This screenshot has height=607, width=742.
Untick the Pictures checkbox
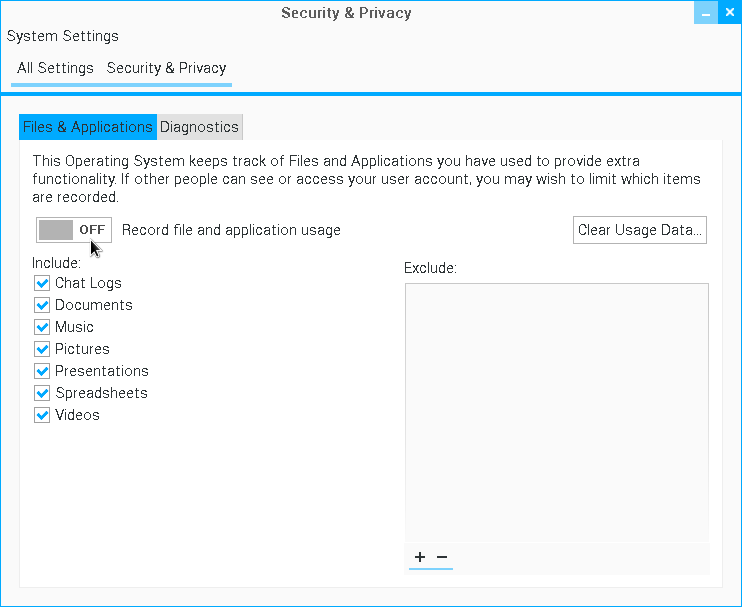tap(42, 349)
